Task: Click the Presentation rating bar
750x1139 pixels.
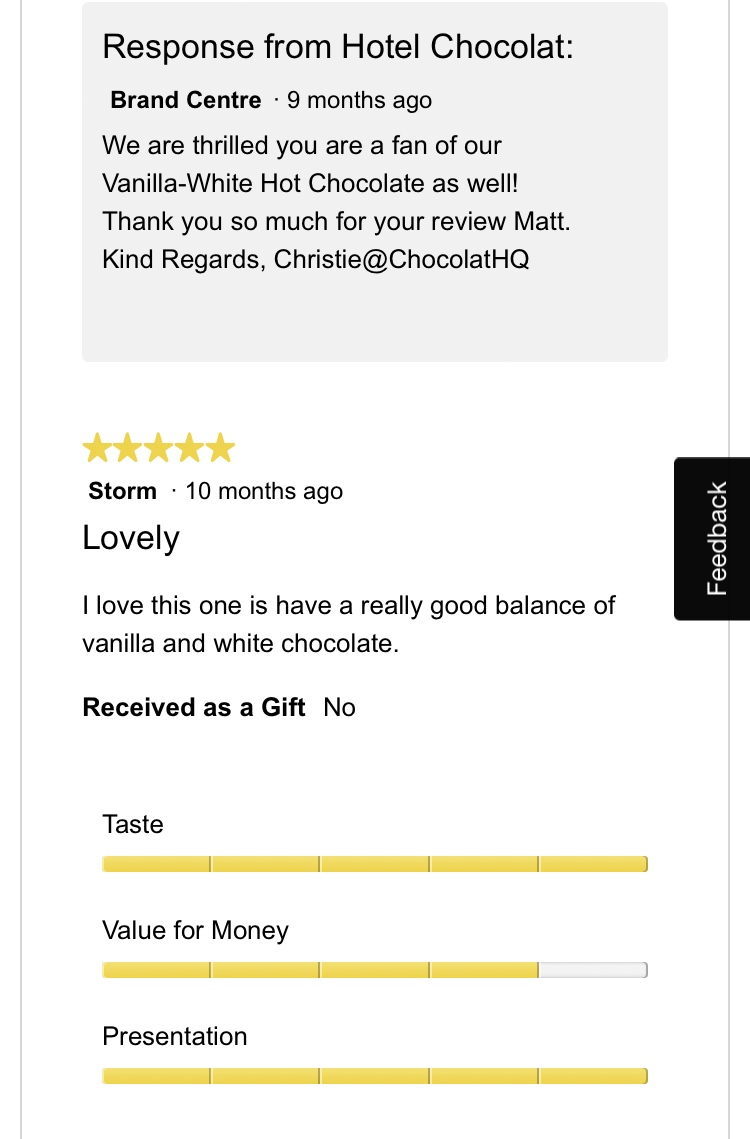Action: click(x=374, y=1076)
